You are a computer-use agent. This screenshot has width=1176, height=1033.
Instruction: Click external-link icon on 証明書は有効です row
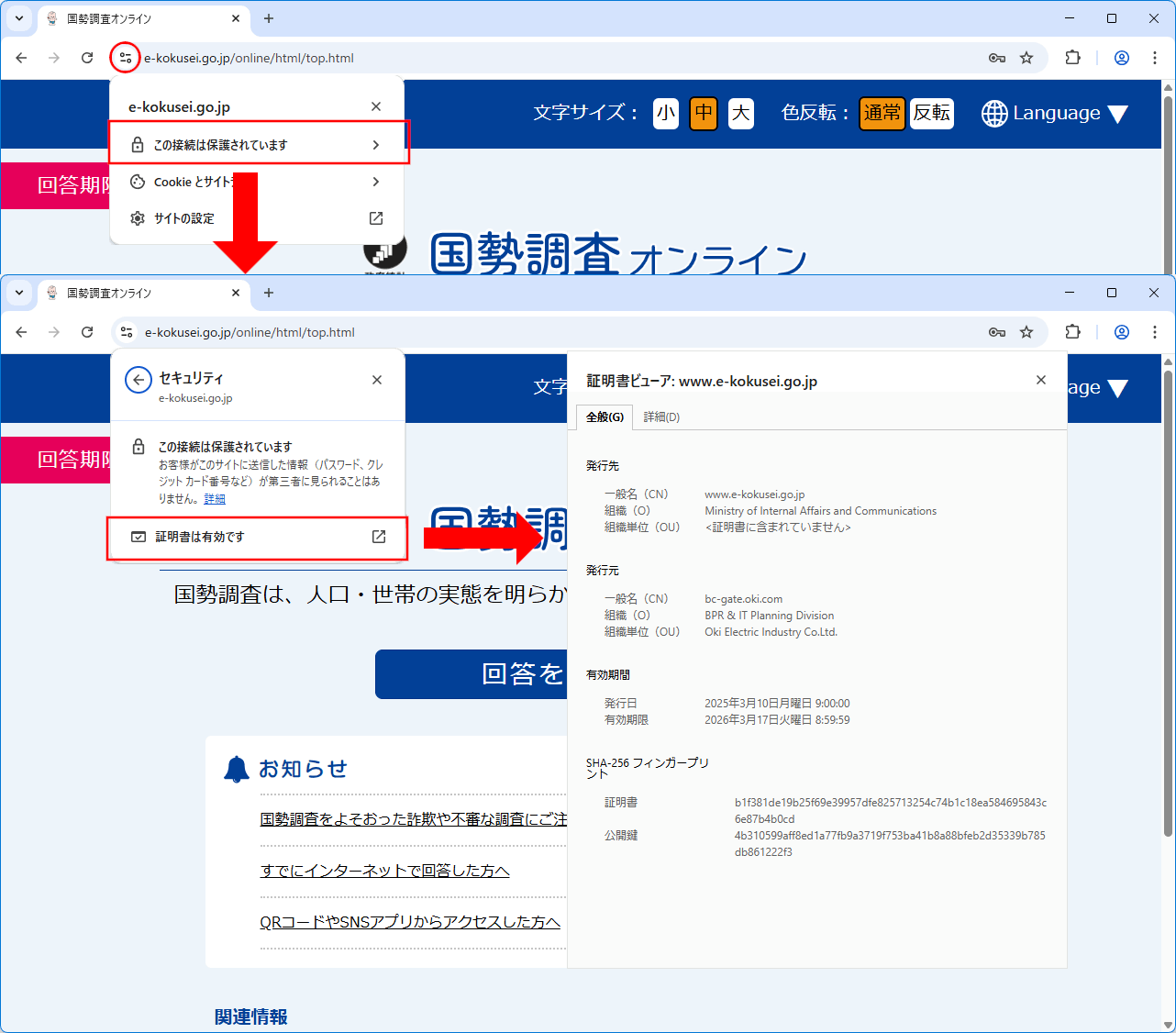(x=379, y=537)
